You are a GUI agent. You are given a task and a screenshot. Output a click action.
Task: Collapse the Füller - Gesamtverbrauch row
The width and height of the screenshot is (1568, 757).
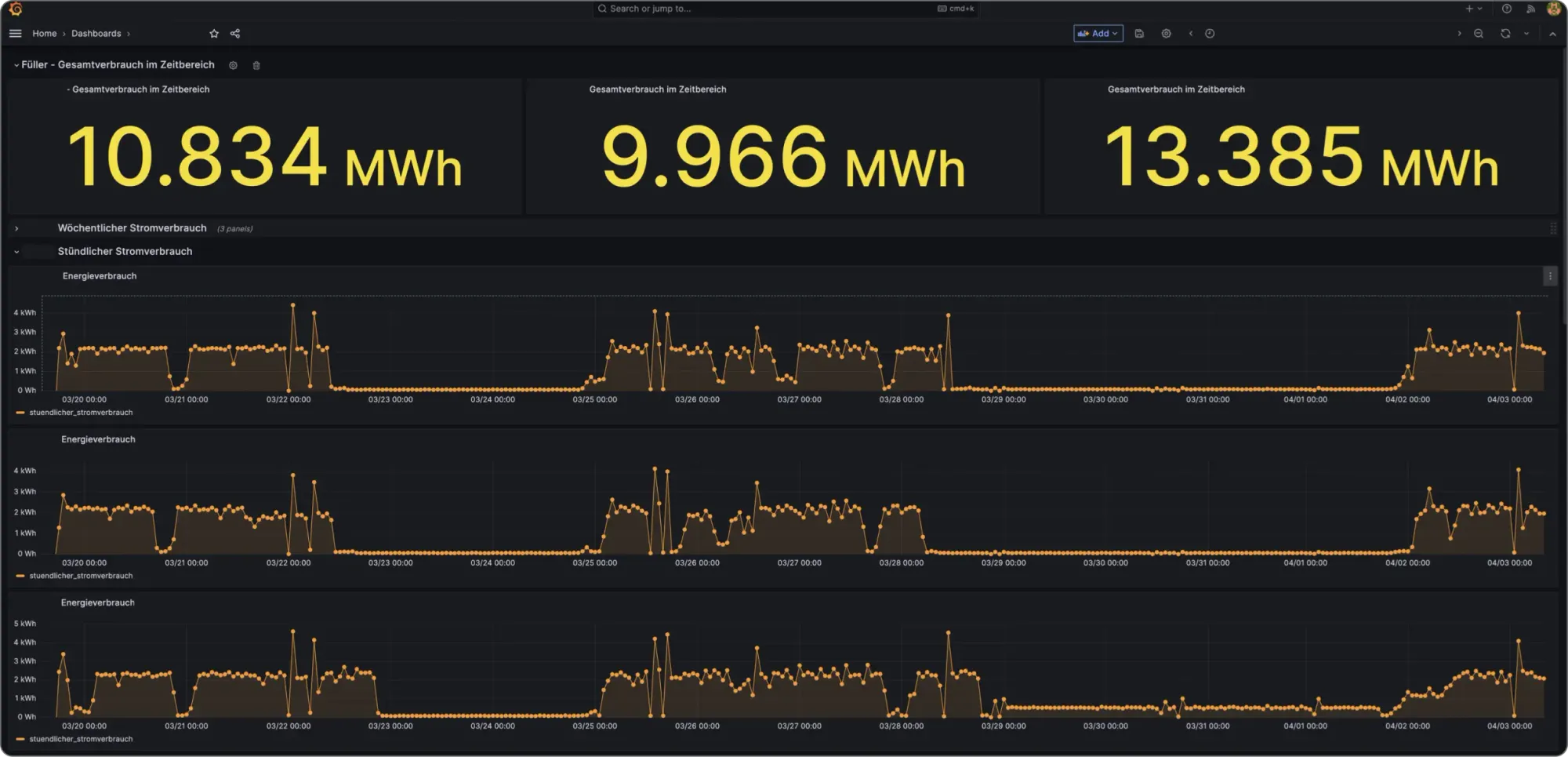tap(16, 65)
